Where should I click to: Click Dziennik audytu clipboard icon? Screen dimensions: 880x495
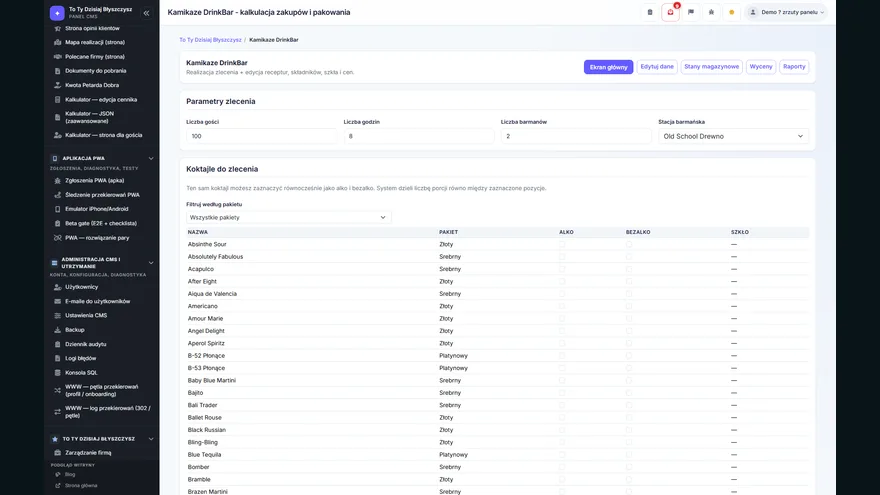click(57, 344)
